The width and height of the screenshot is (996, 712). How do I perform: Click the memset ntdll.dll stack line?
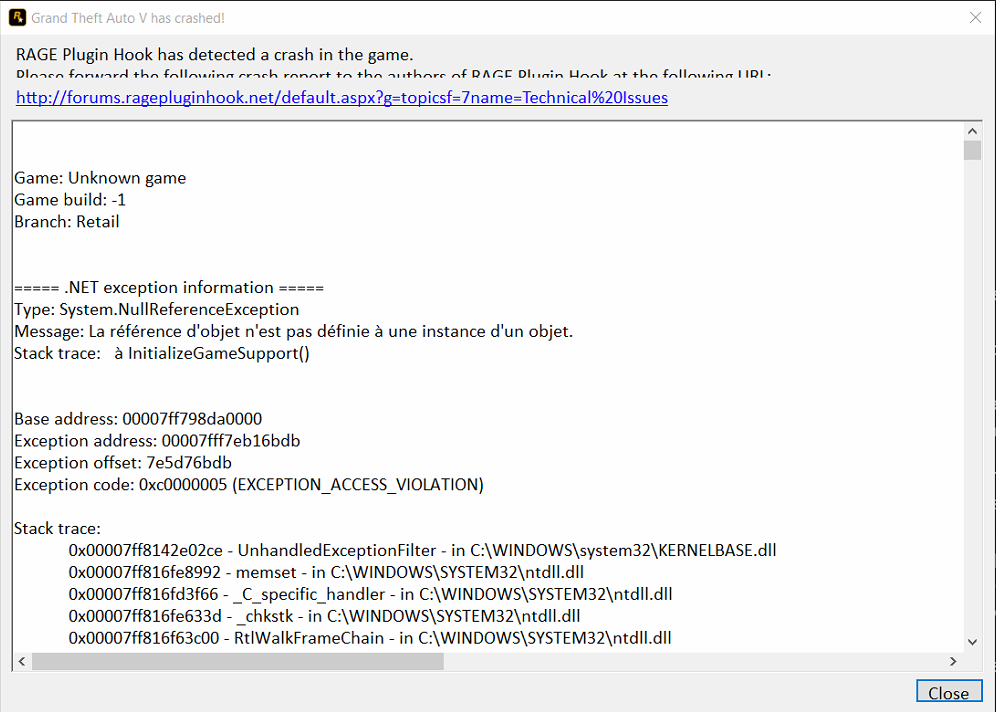[326, 572]
